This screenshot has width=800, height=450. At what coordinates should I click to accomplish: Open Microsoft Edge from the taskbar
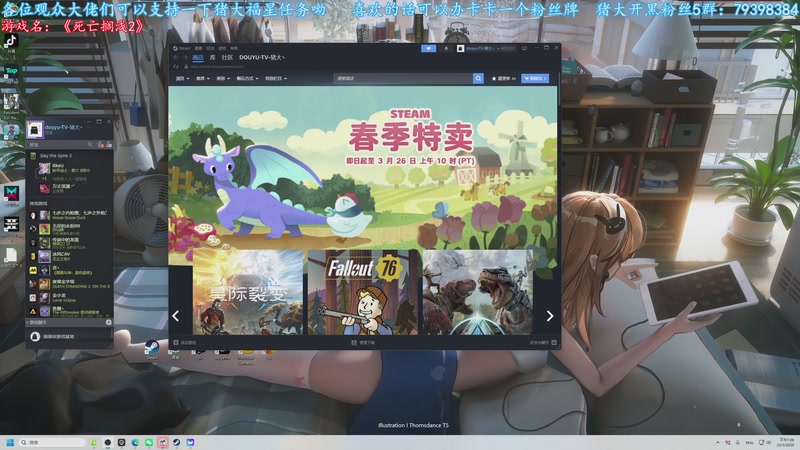tap(135, 442)
